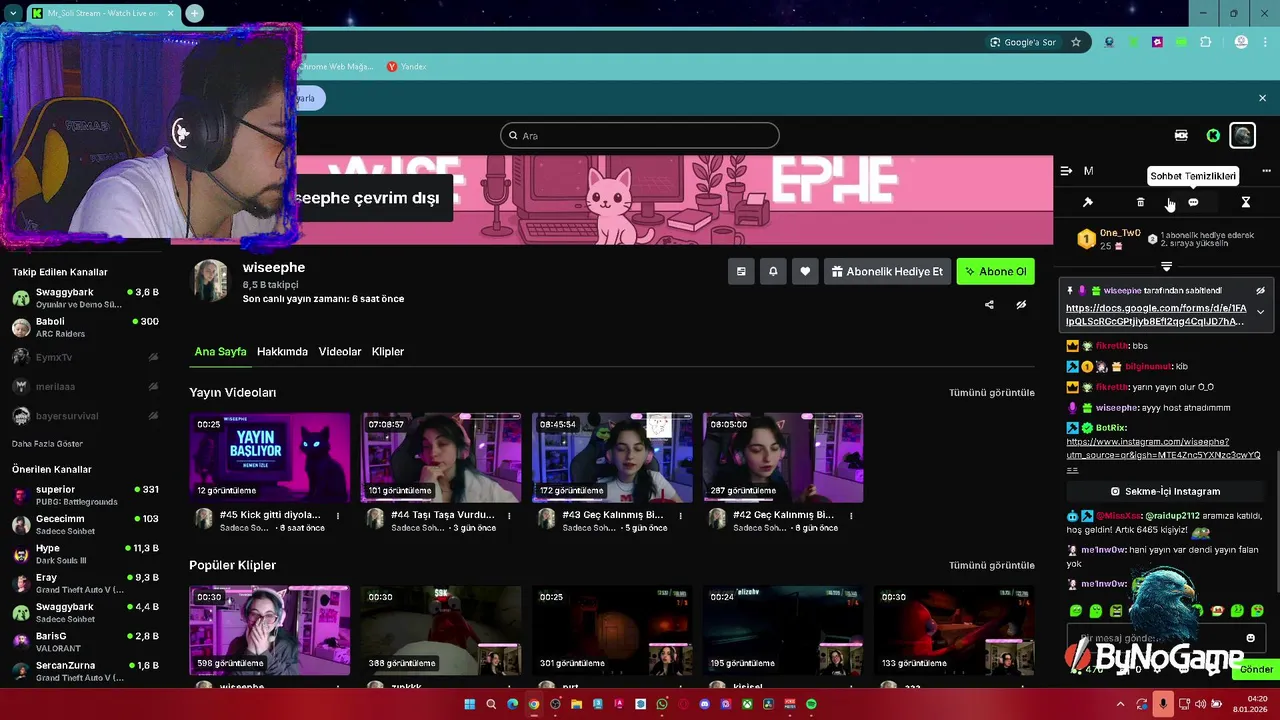Click the card icon left of the bell

tap(741, 271)
